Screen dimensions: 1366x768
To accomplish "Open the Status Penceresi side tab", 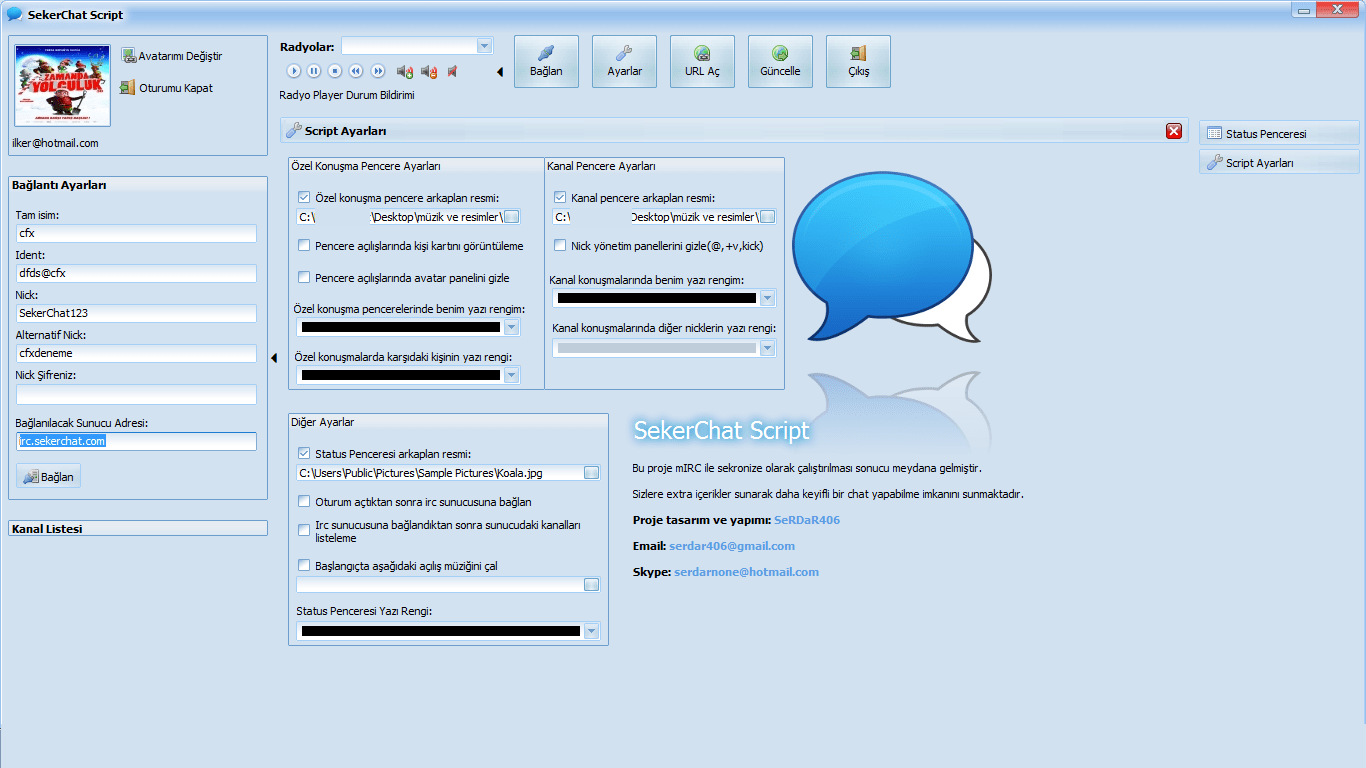I will [1279, 133].
